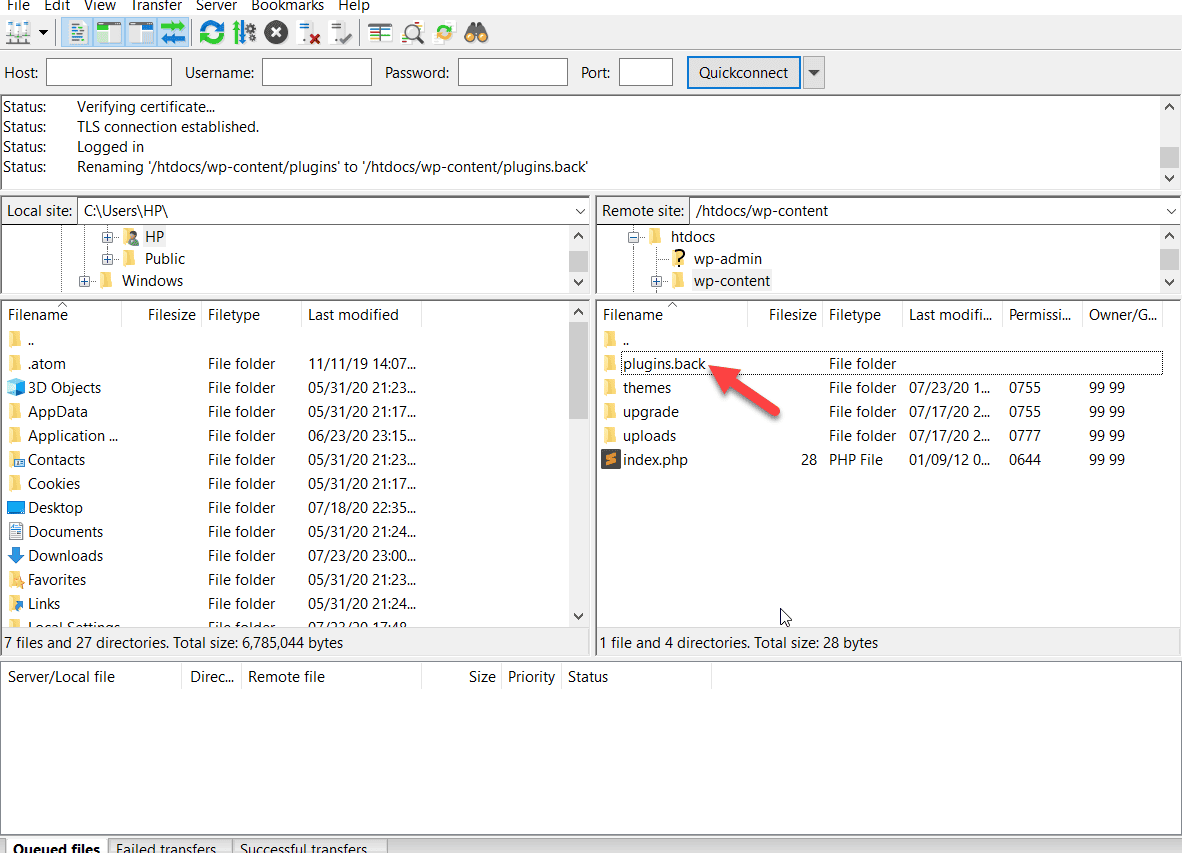The width and height of the screenshot is (1182, 853).
Task: Select upgrade folder icon in remote list
Action: [611, 411]
